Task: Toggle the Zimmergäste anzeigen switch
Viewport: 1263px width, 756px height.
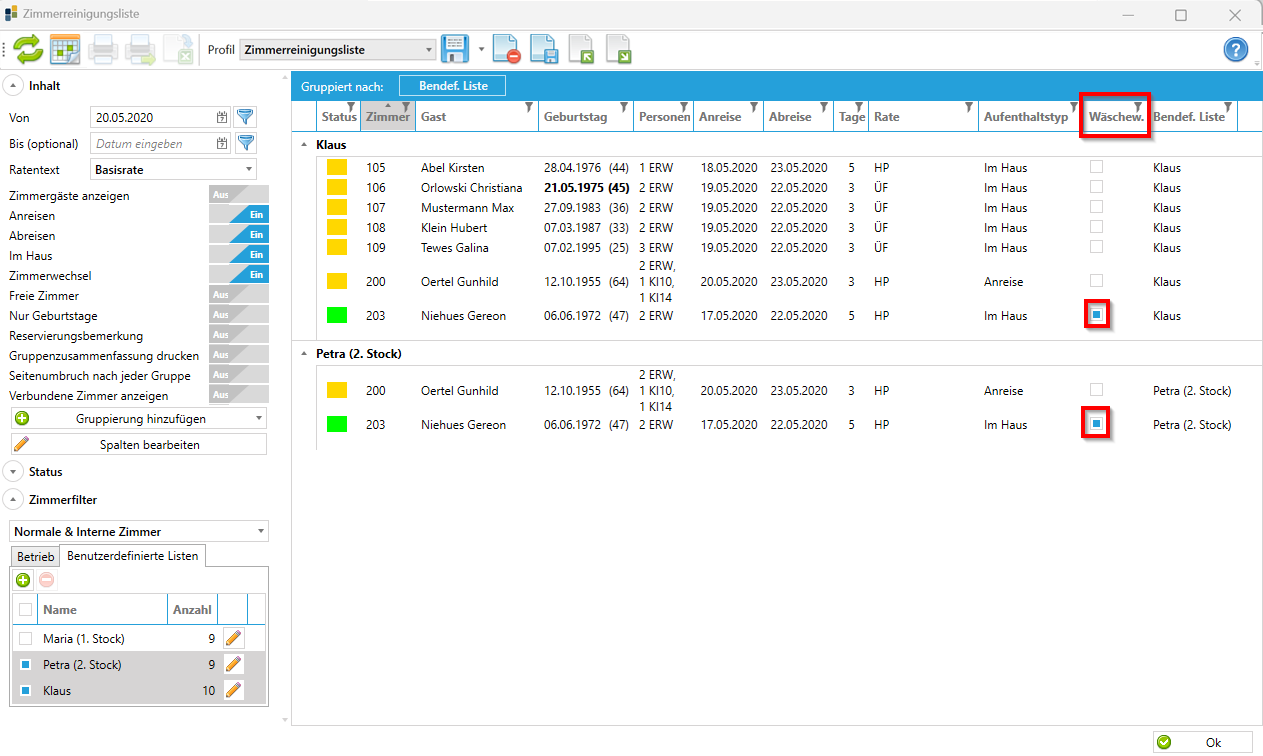Action: (238, 195)
